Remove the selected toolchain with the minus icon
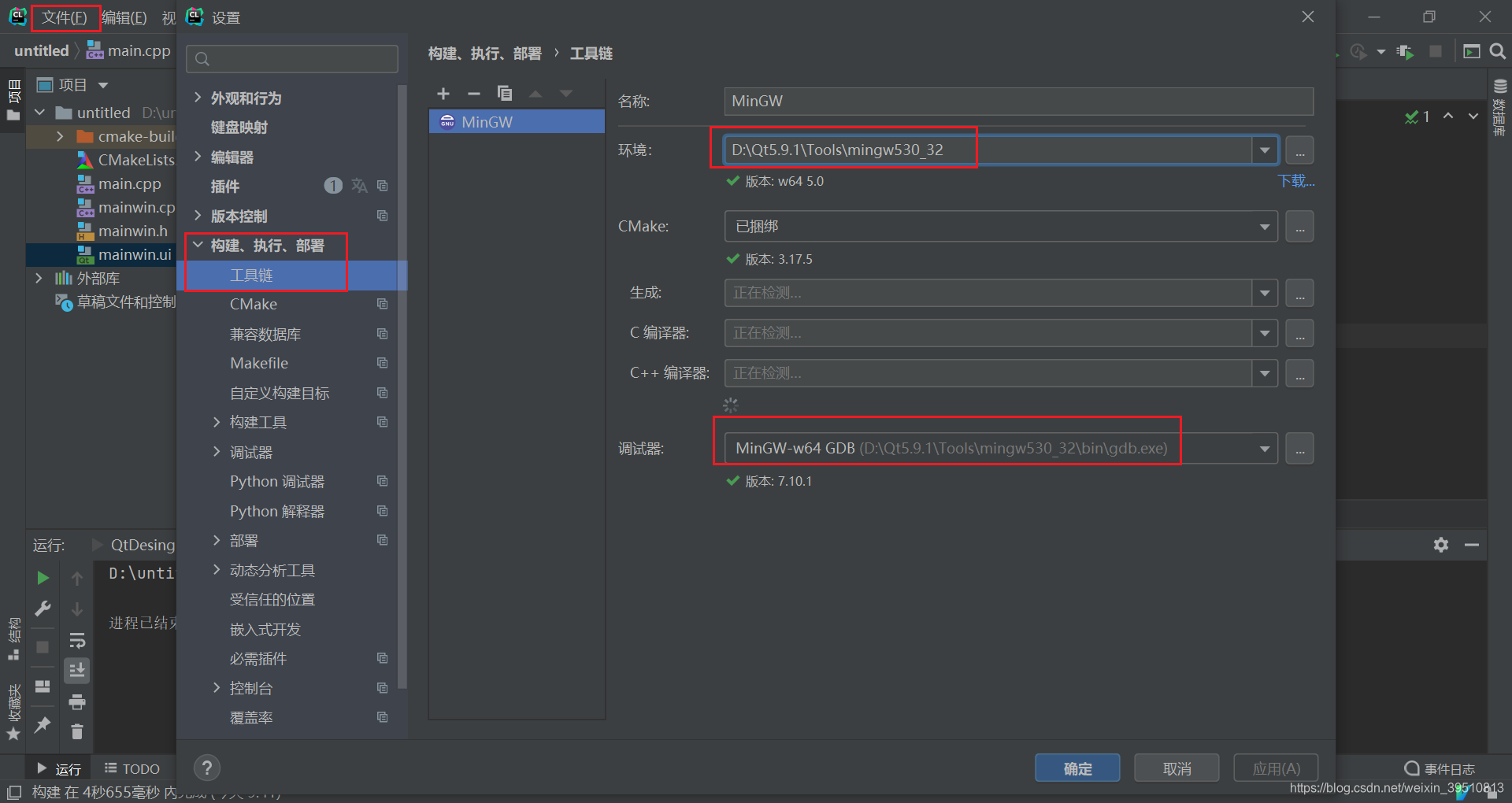 473,94
